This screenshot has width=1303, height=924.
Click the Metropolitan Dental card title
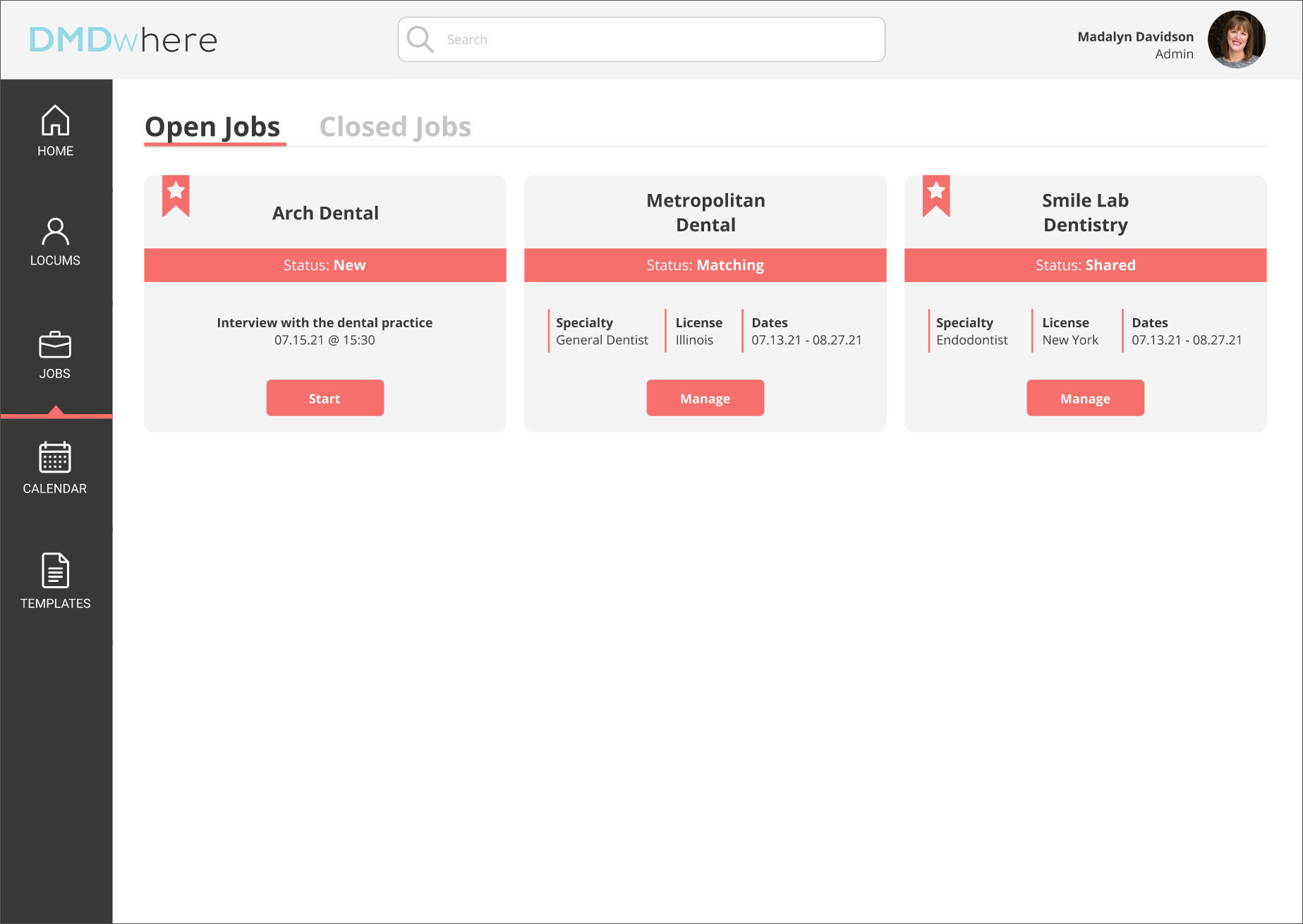(705, 212)
